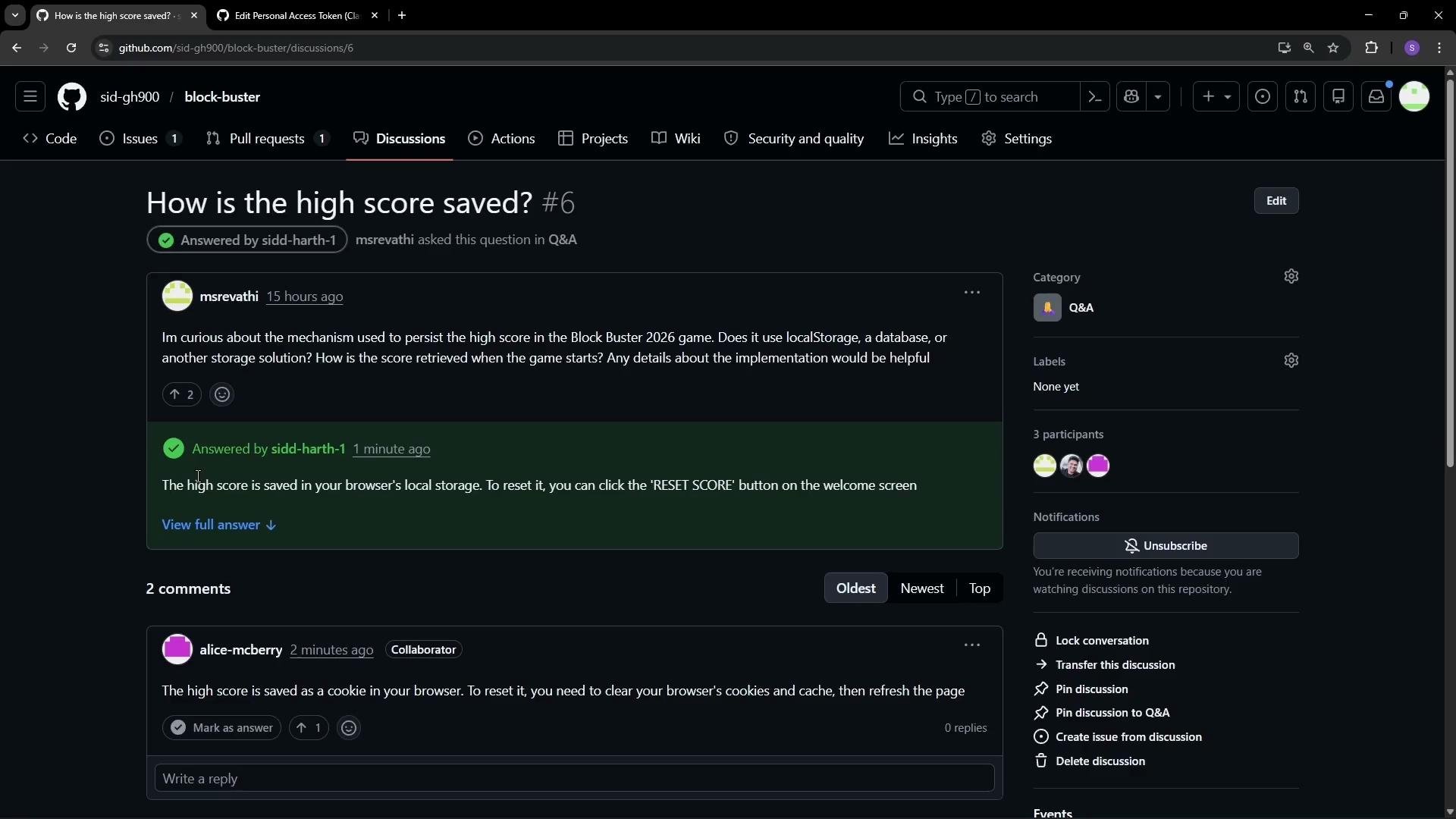Open the Projects tab
This screenshot has height=819, width=1456.
pos(593,139)
